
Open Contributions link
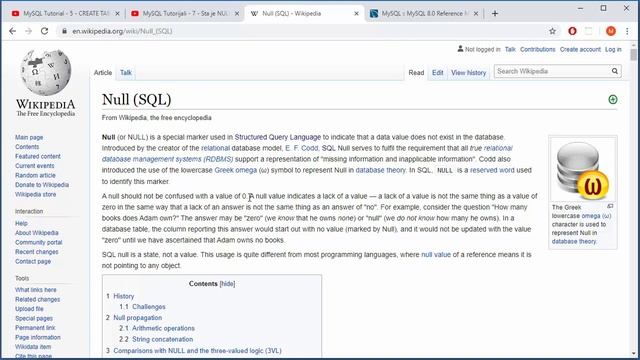click(x=538, y=49)
